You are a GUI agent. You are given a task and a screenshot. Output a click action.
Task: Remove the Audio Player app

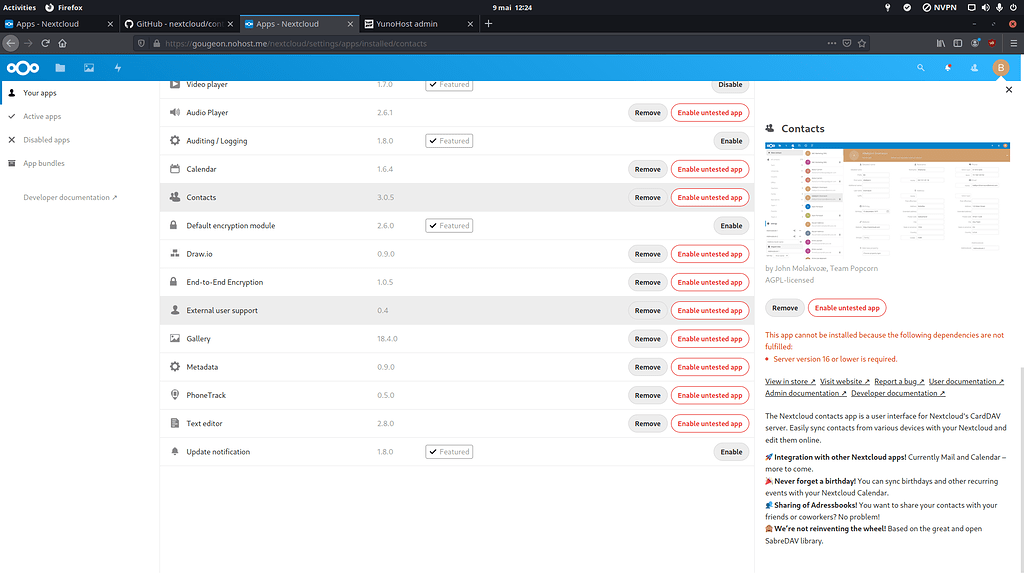coord(647,113)
